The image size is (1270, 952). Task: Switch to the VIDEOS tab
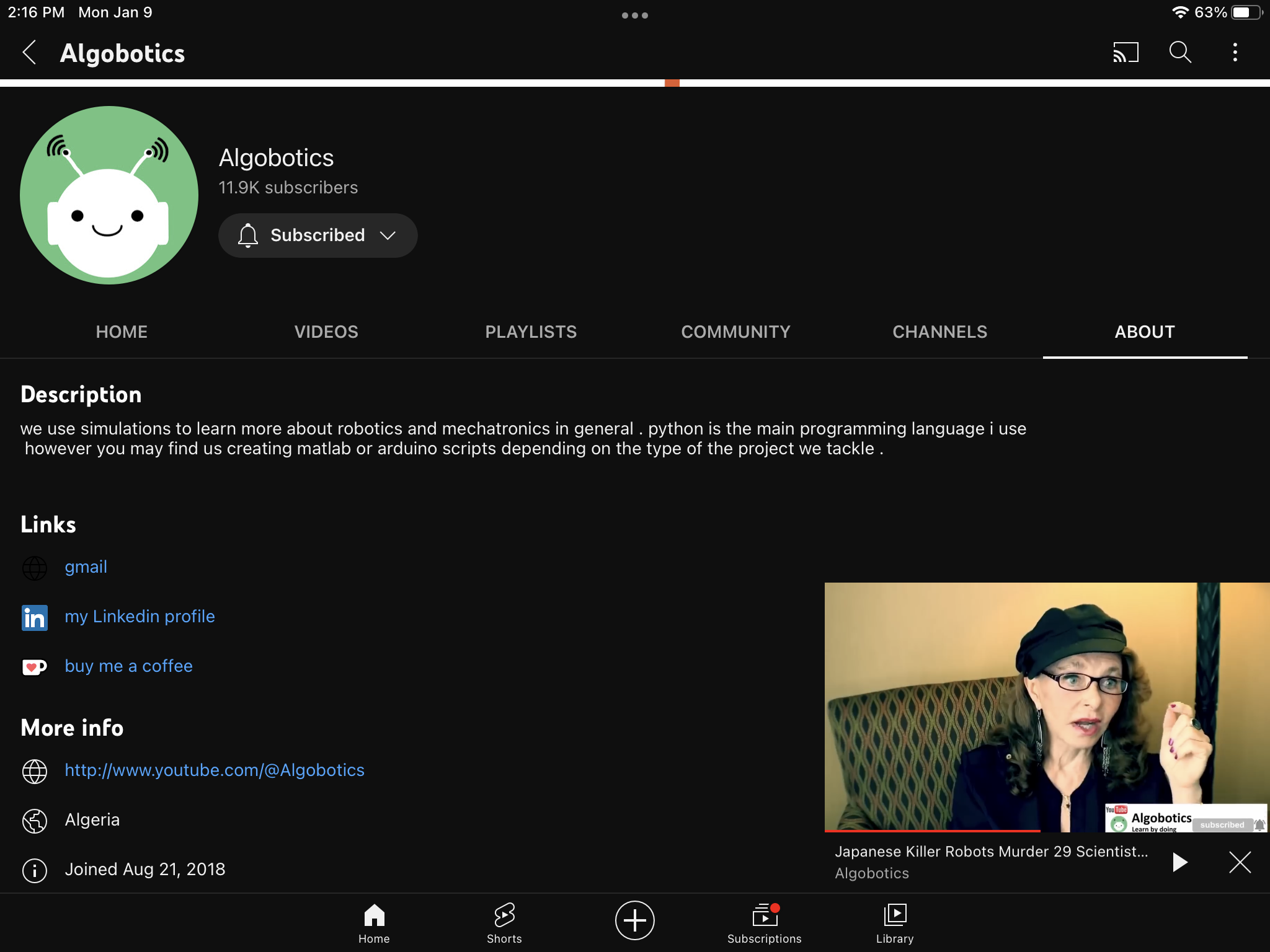pyautogui.click(x=326, y=332)
